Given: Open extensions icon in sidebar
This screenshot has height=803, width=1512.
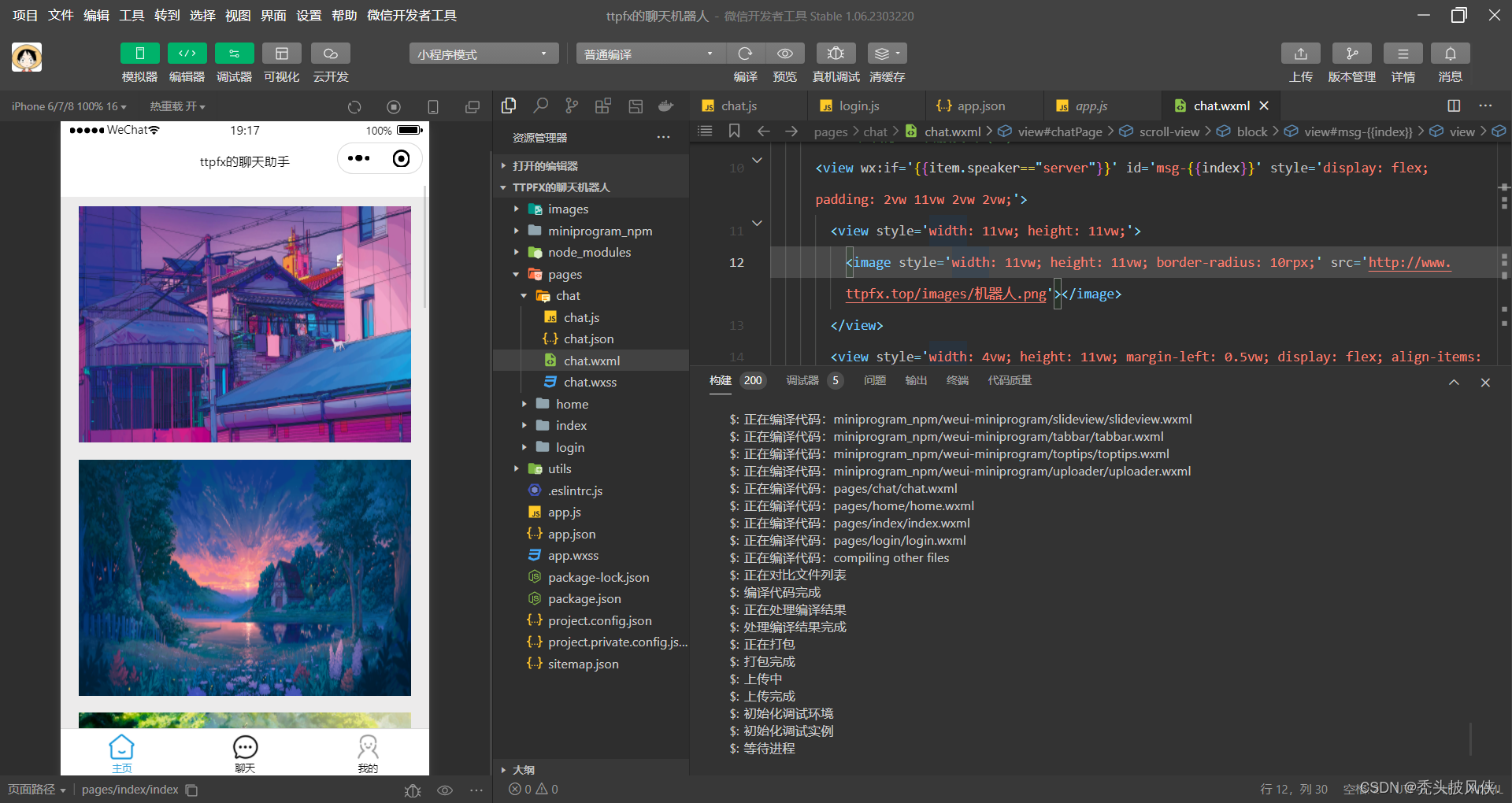Looking at the screenshot, I should pyautogui.click(x=603, y=105).
